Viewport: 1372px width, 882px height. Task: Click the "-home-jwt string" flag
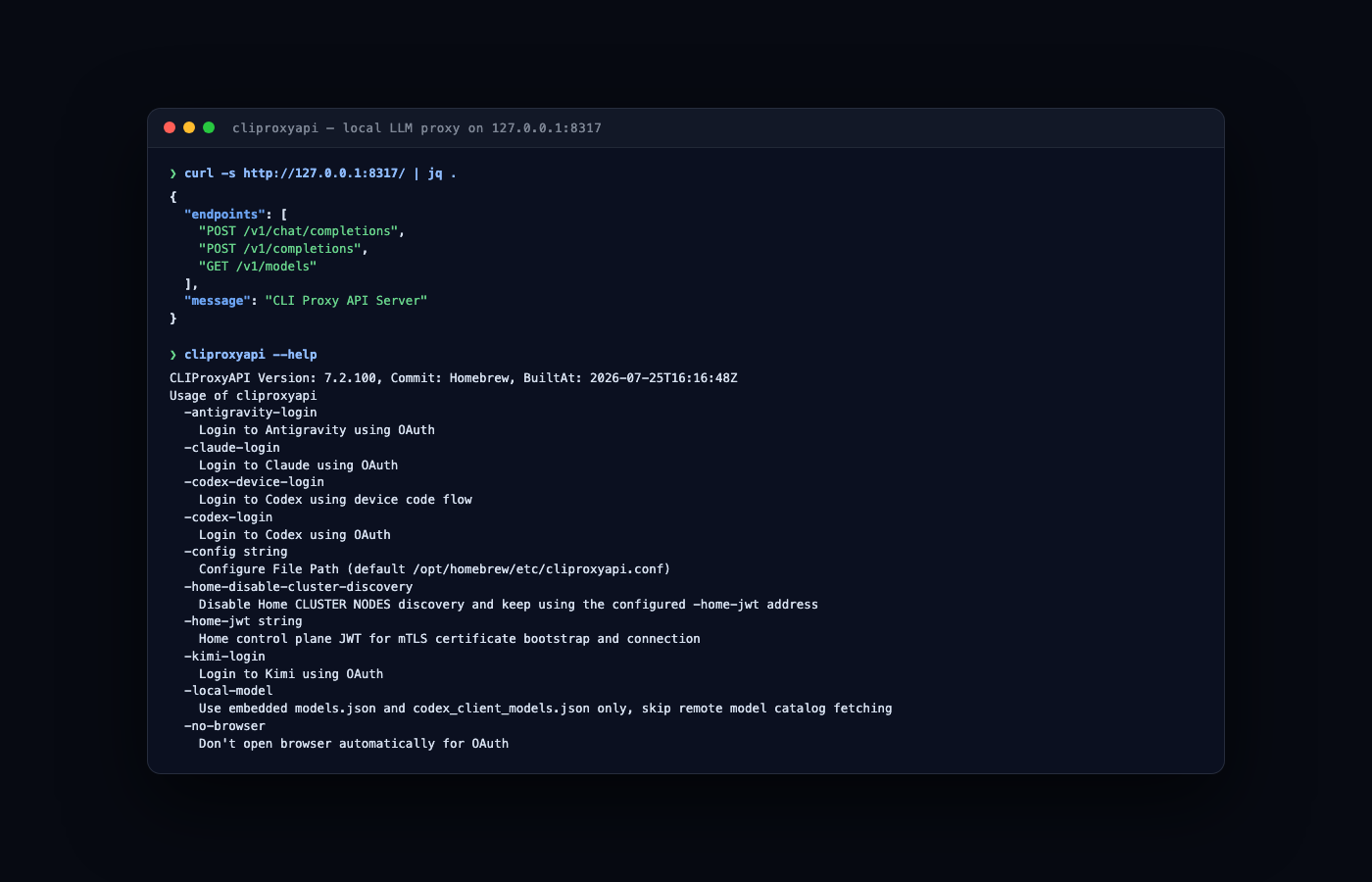click(x=243, y=621)
